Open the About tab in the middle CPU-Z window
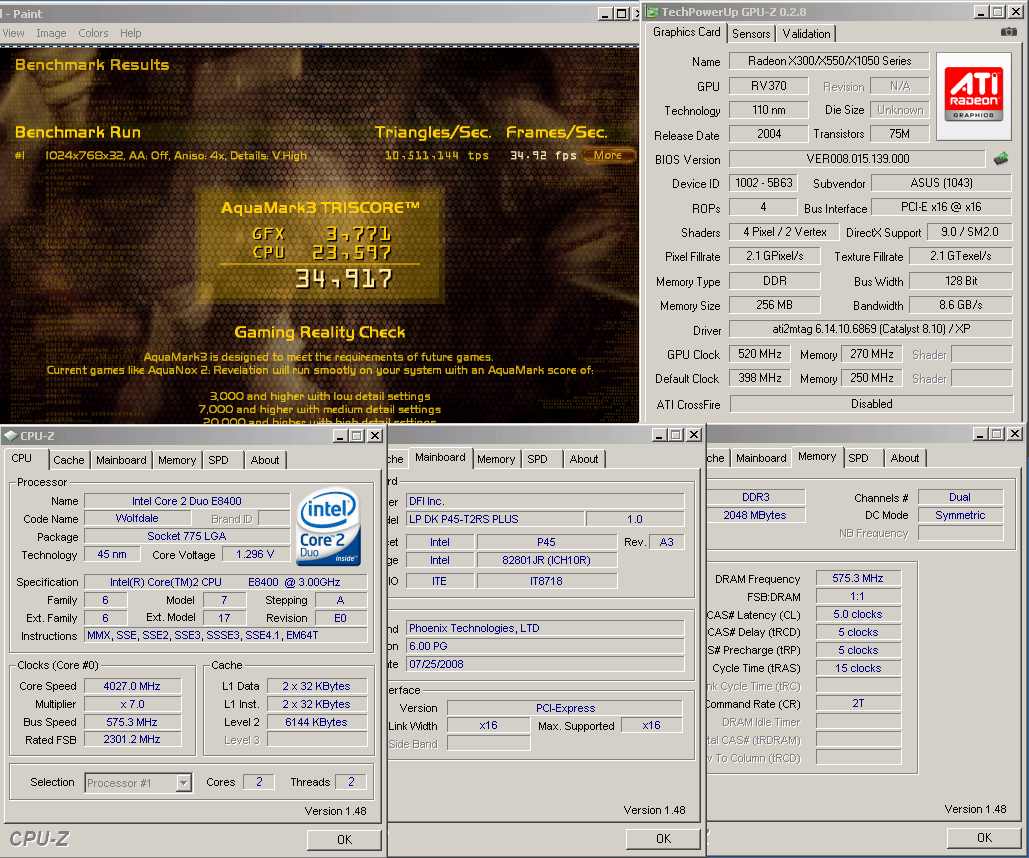Viewport: 1029px width, 858px height. (x=583, y=460)
